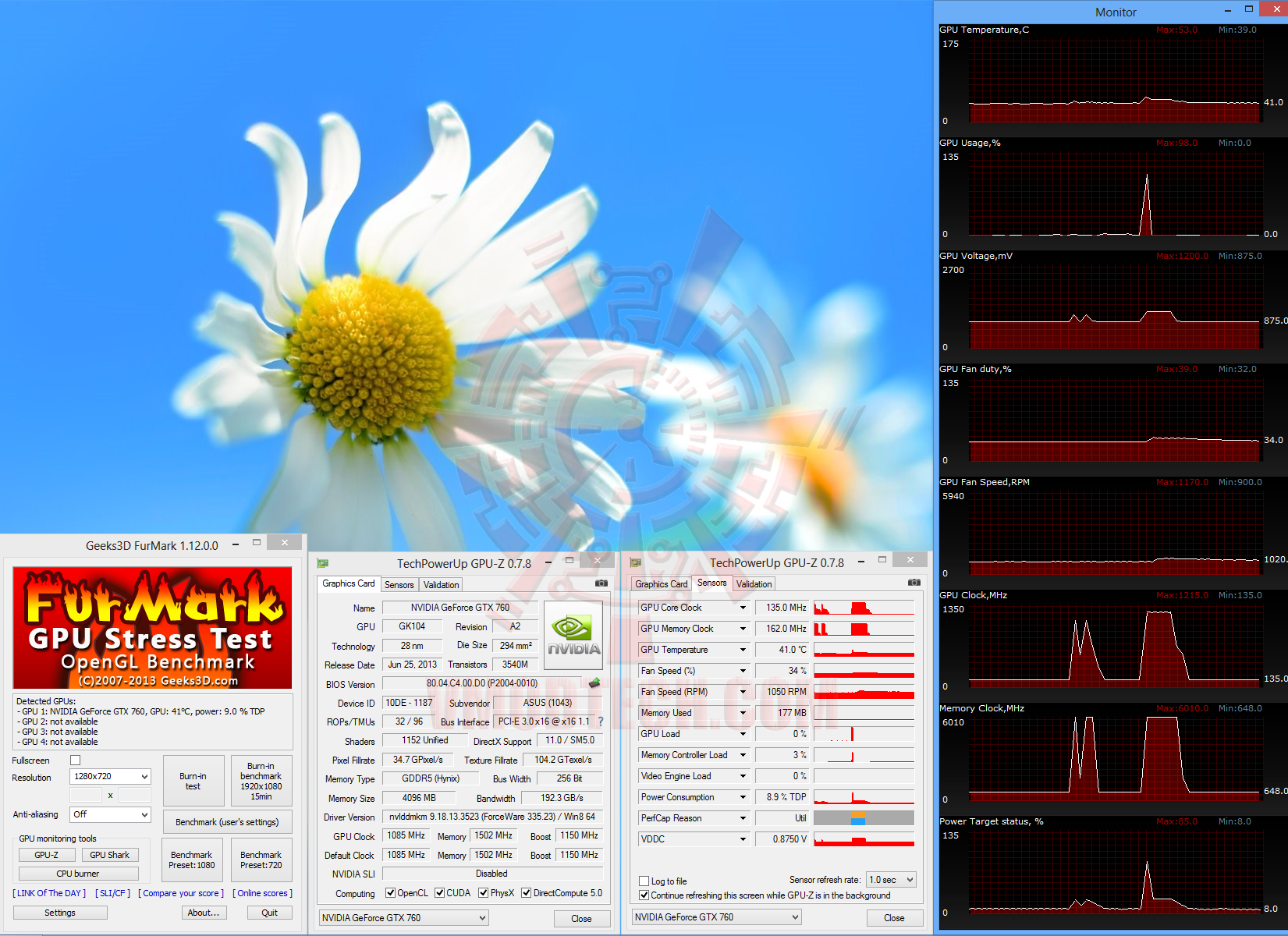Image resolution: width=1288 pixels, height=936 pixels.
Task: Click the GPU-Z title bar icon of the Sensors window
Action: pos(636,562)
